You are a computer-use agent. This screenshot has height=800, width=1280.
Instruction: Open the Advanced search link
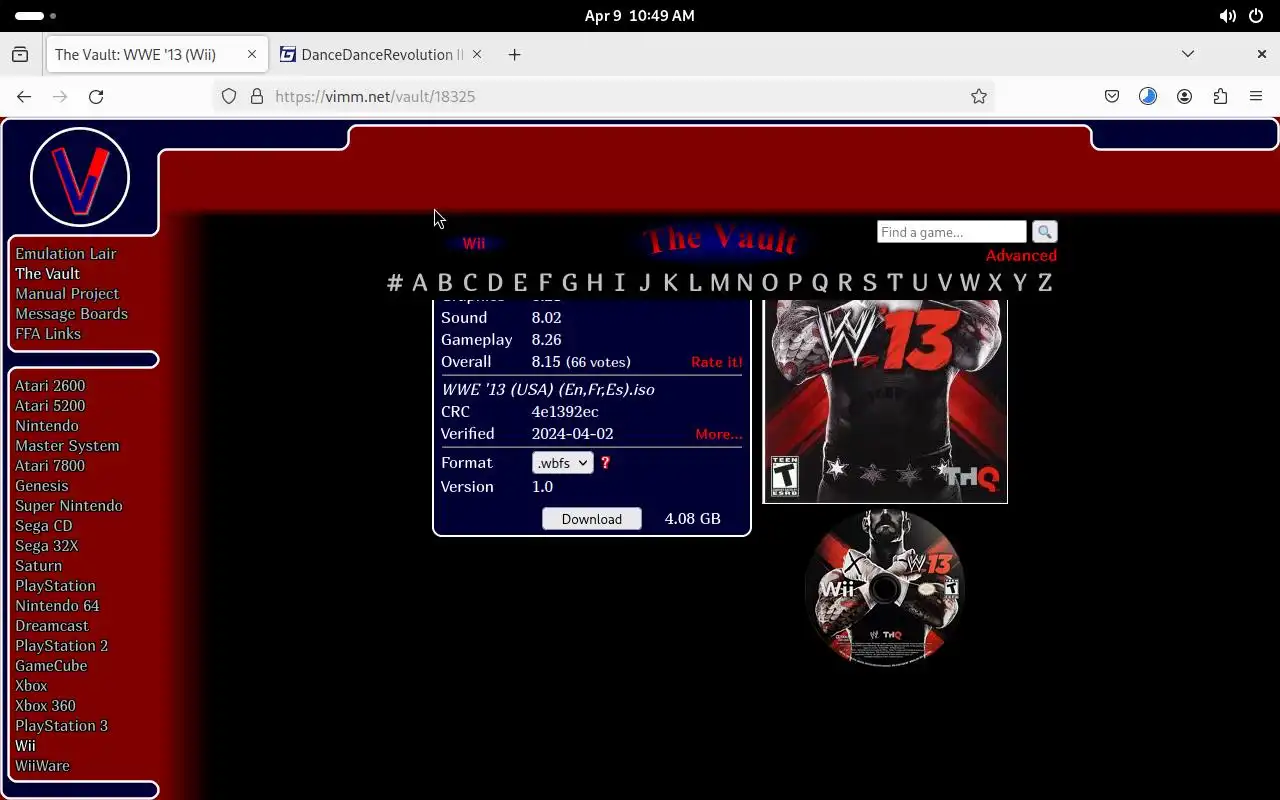click(x=1021, y=256)
